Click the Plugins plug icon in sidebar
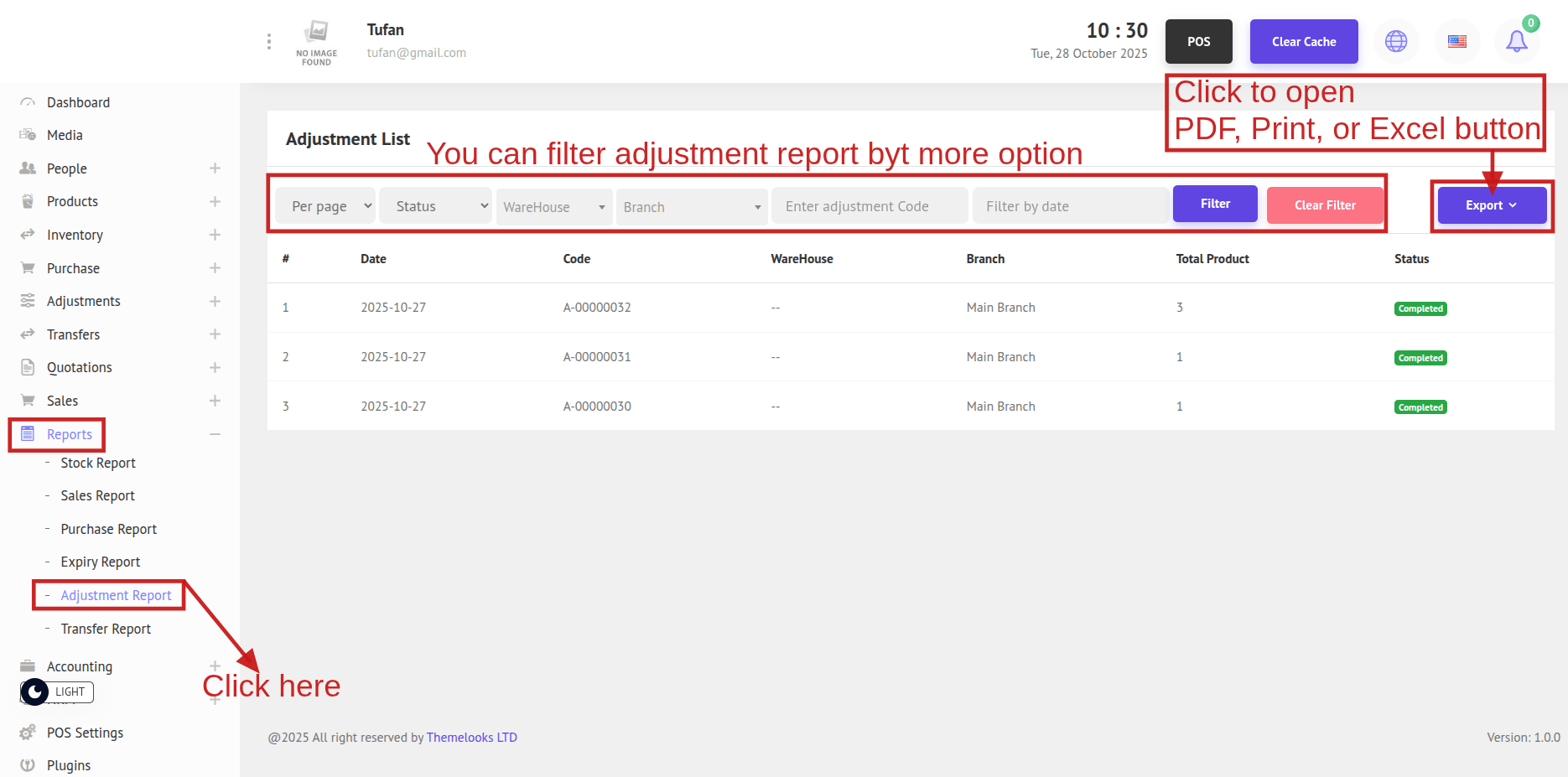Screen dimensions: 1568x777 pyautogui.click(x=28, y=765)
